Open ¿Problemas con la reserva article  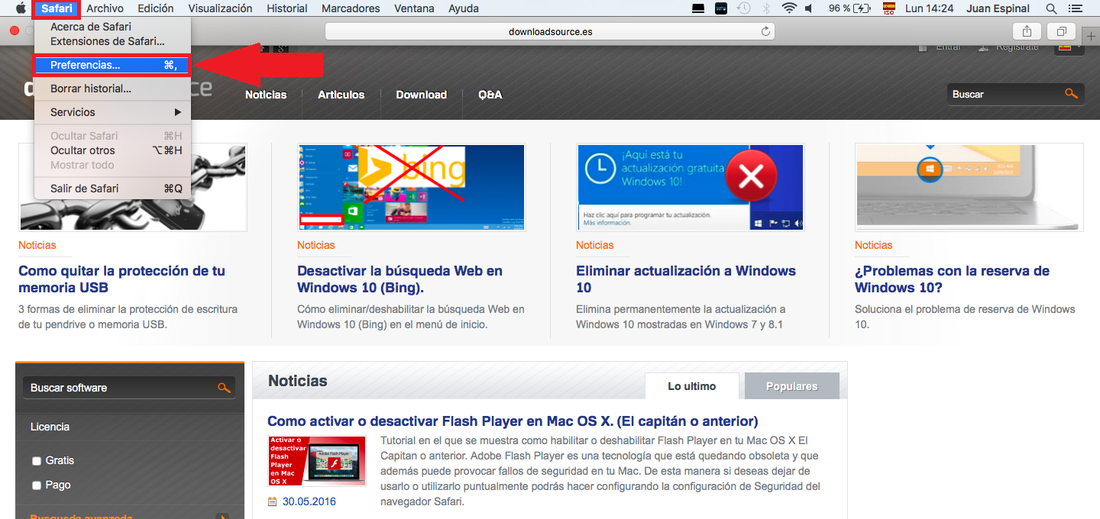[x=952, y=279]
